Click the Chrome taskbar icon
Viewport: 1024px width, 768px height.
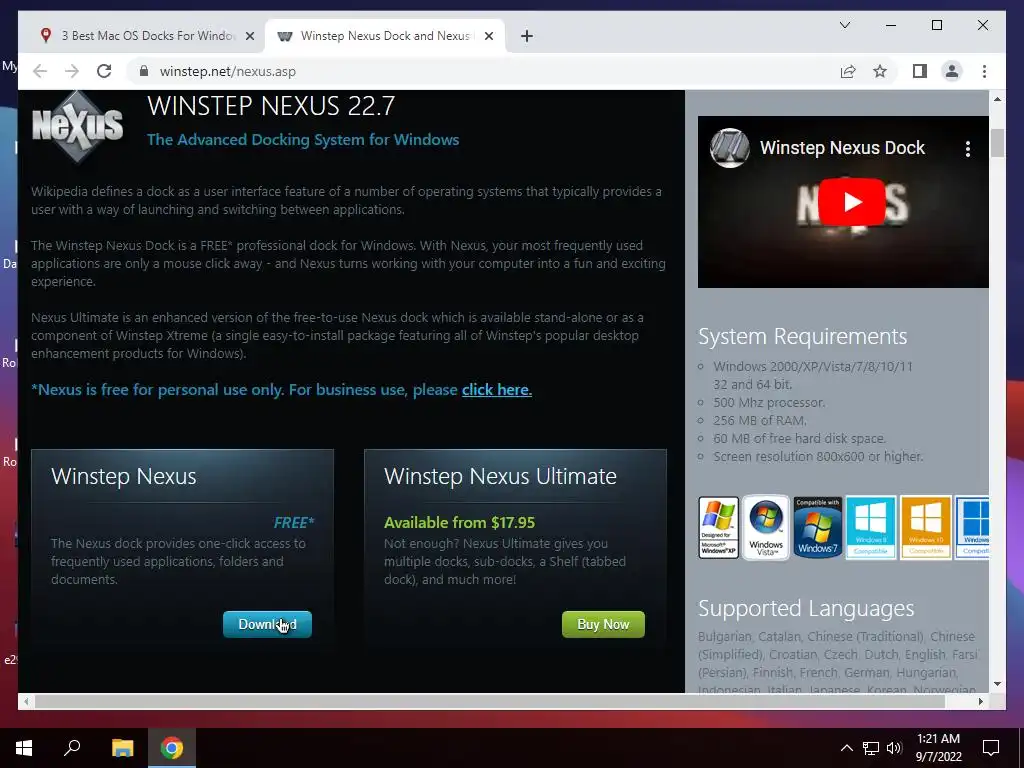[172, 748]
